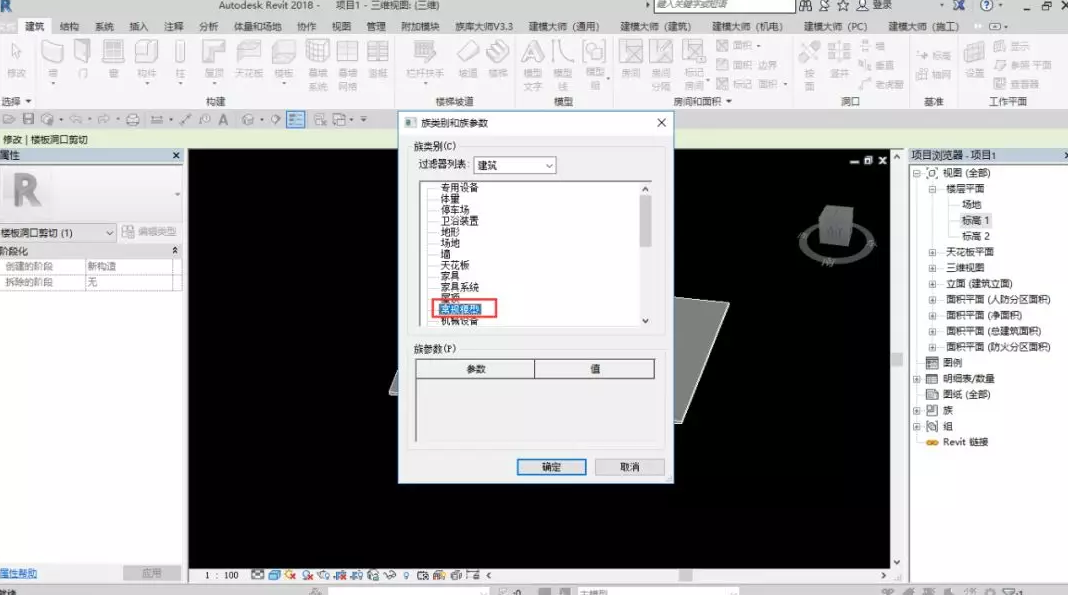Open the 插入 ribbon tab
Viewport: 1068px width, 595px height.
coord(139,27)
